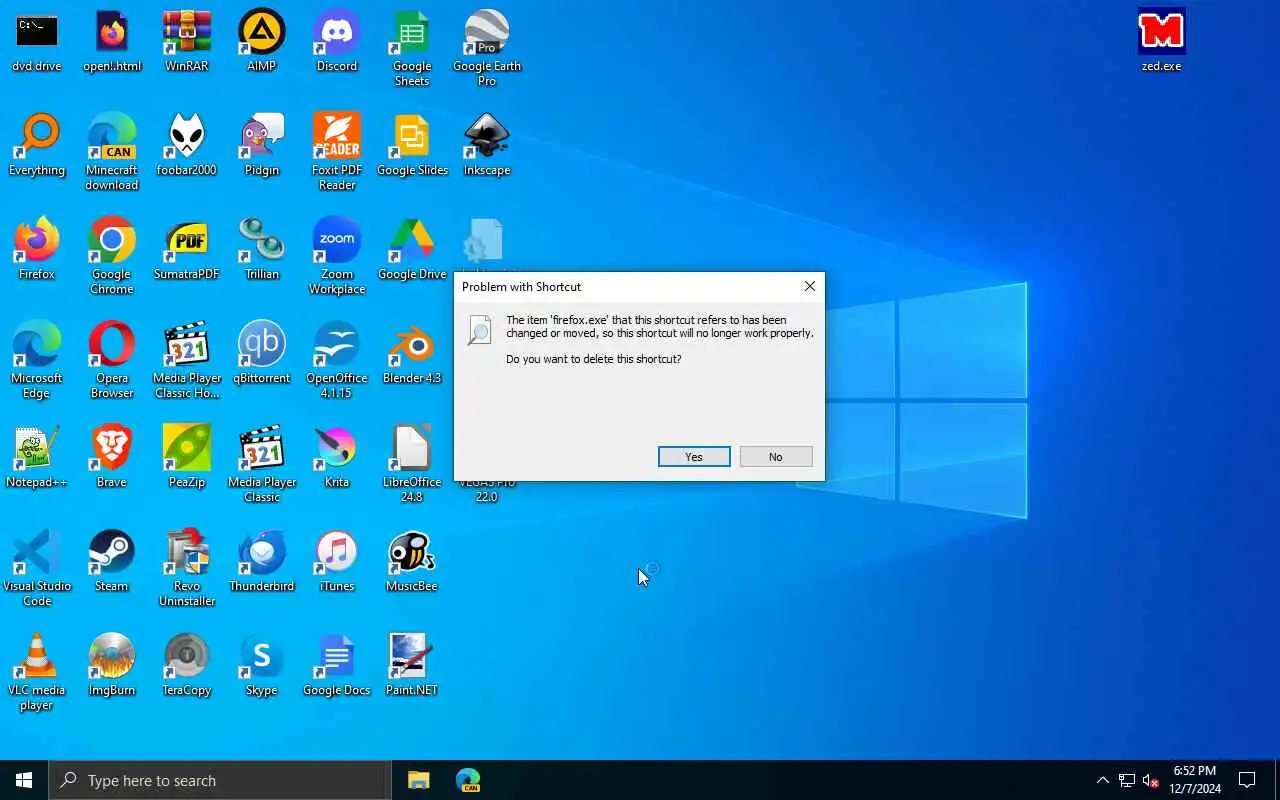1280x800 pixels.
Task: Open the notification center icon
Action: [1247, 780]
